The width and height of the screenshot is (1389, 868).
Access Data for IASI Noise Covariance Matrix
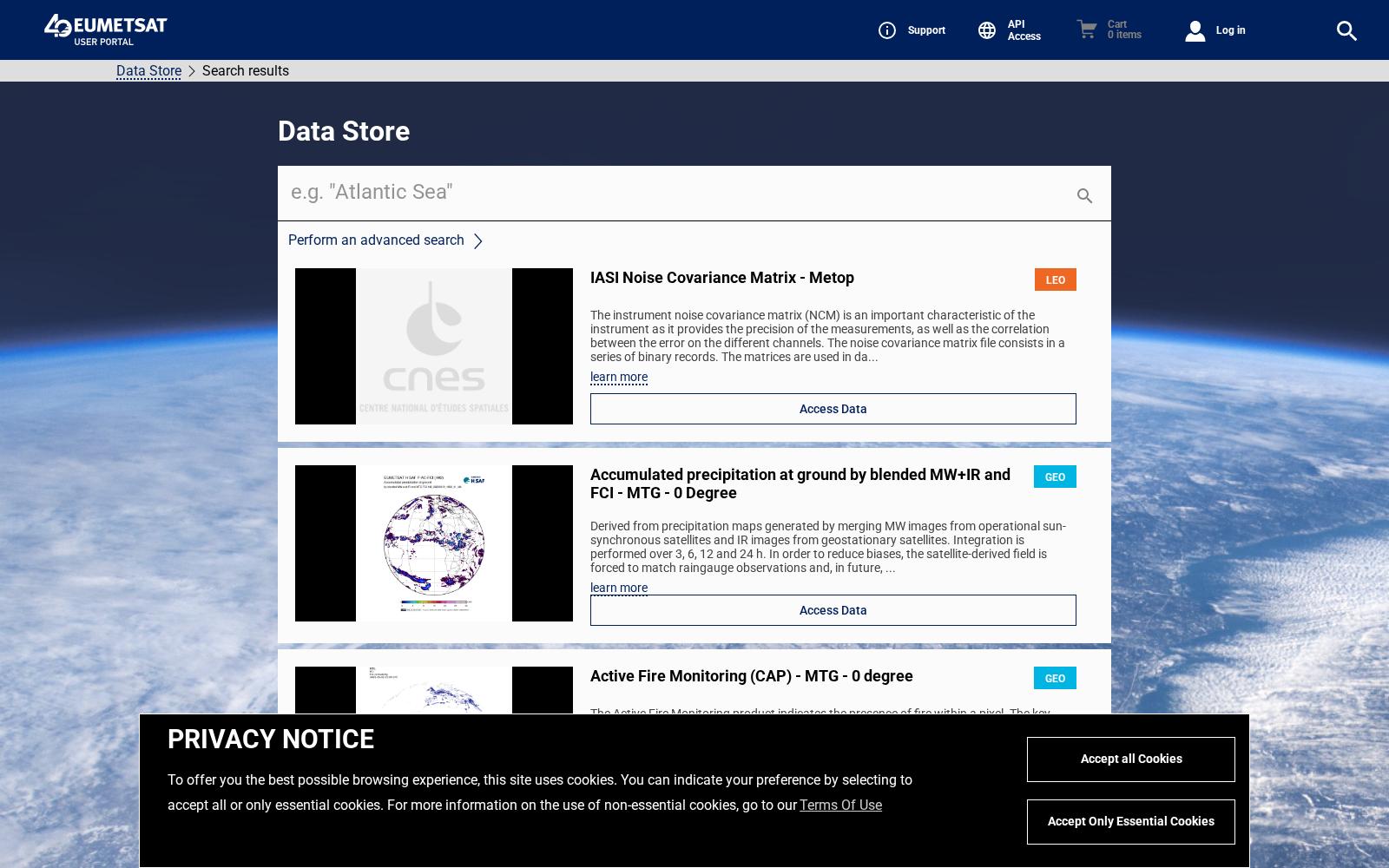tap(833, 409)
